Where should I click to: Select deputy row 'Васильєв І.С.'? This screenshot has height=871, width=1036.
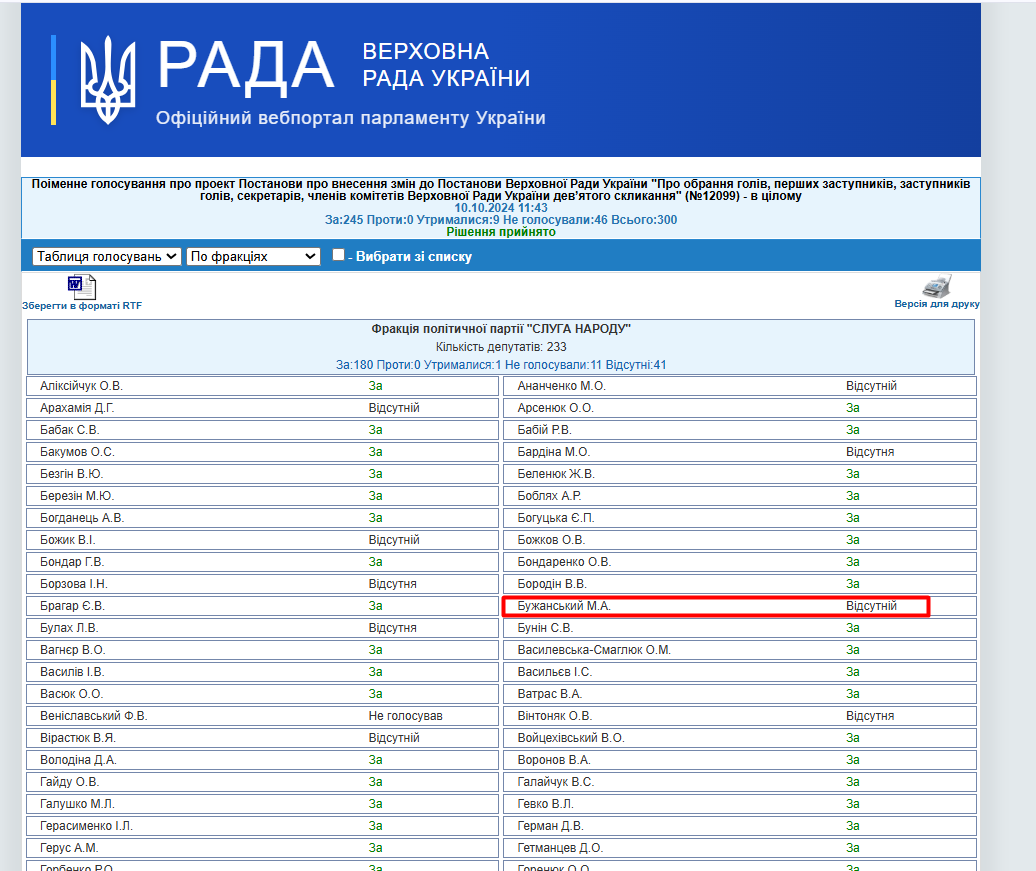(x=740, y=671)
